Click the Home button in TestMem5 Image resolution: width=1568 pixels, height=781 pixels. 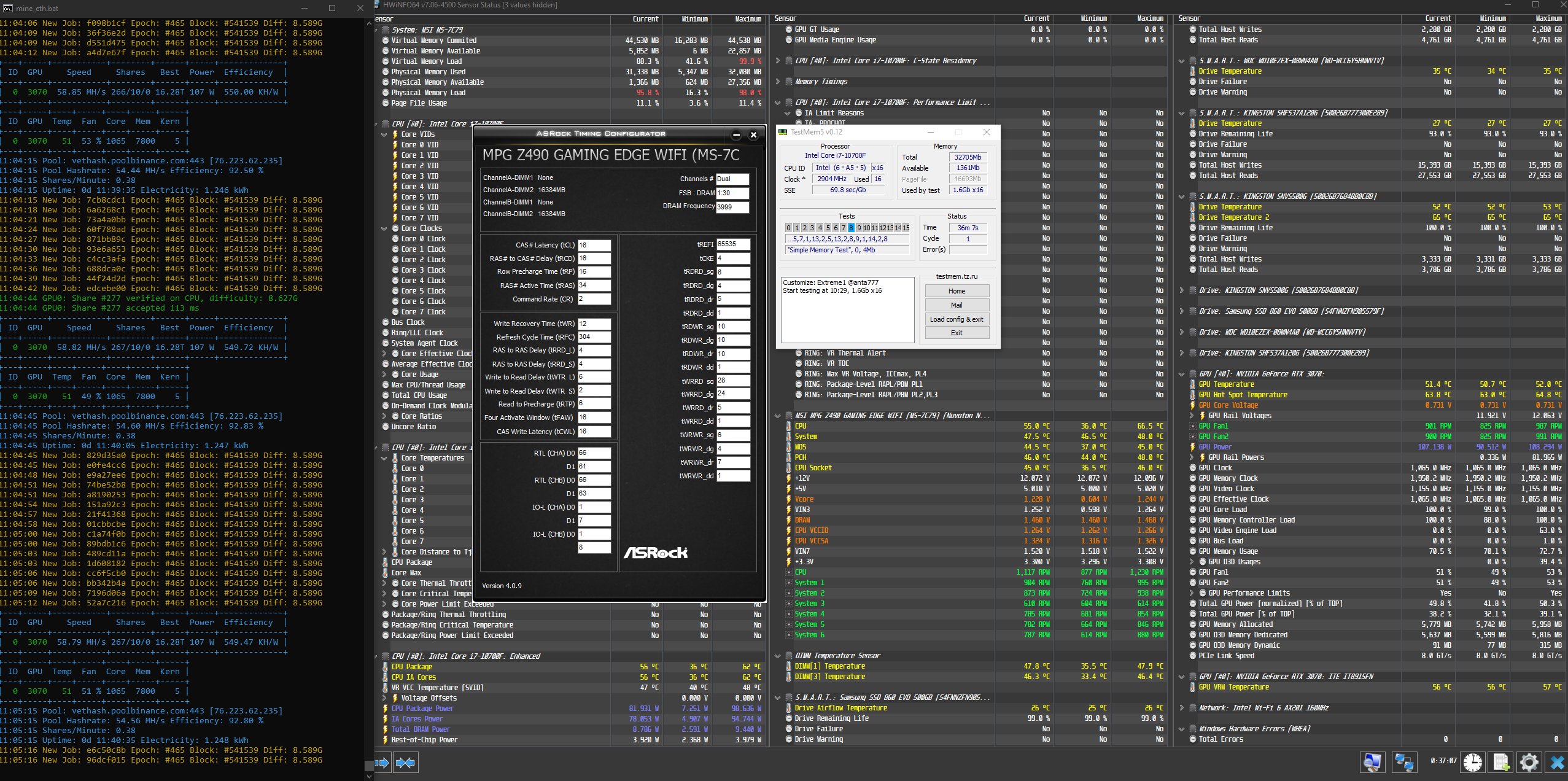pyautogui.click(x=957, y=291)
